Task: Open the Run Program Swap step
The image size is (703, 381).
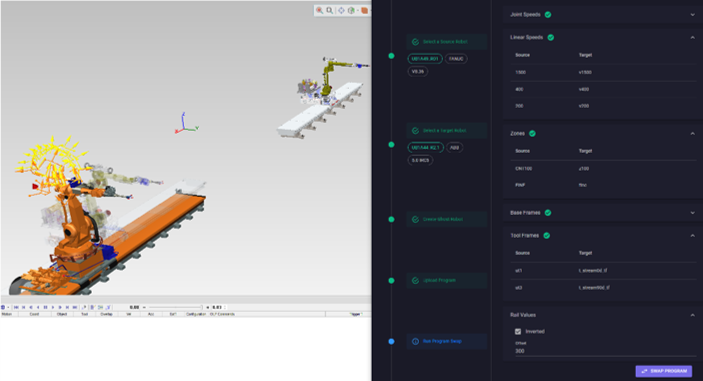Action: [x=447, y=341]
